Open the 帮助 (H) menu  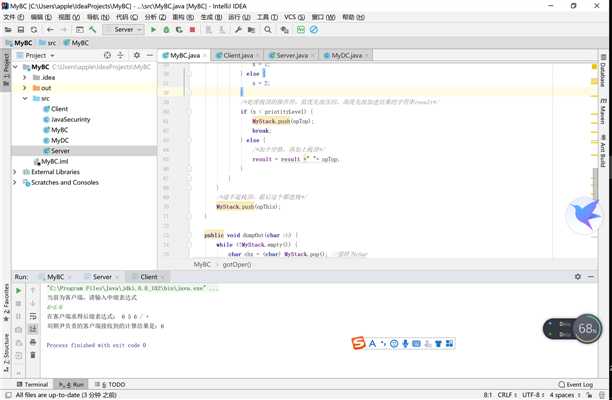[x=353, y=17]
